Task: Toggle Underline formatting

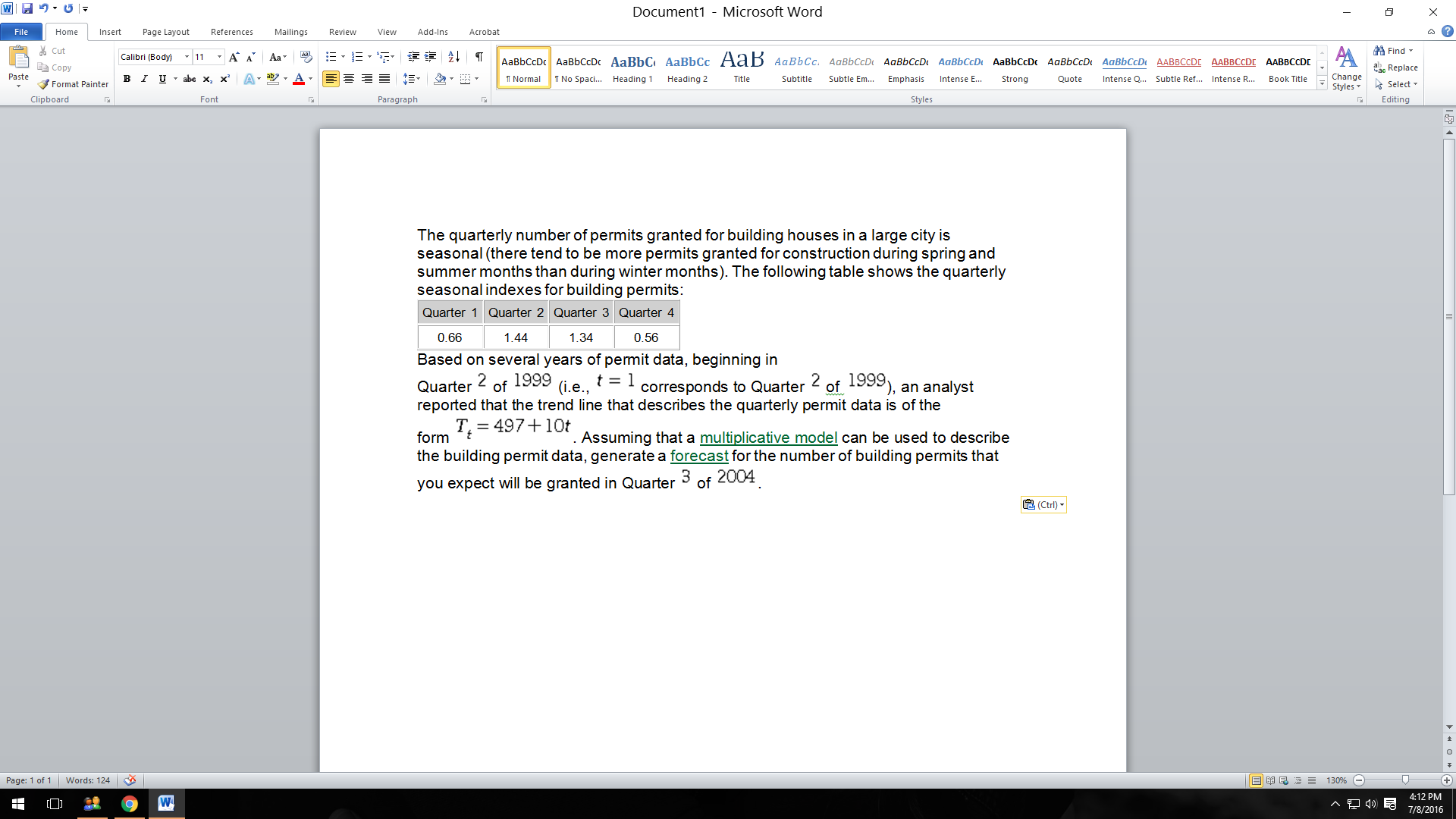Action: (162, 78)
